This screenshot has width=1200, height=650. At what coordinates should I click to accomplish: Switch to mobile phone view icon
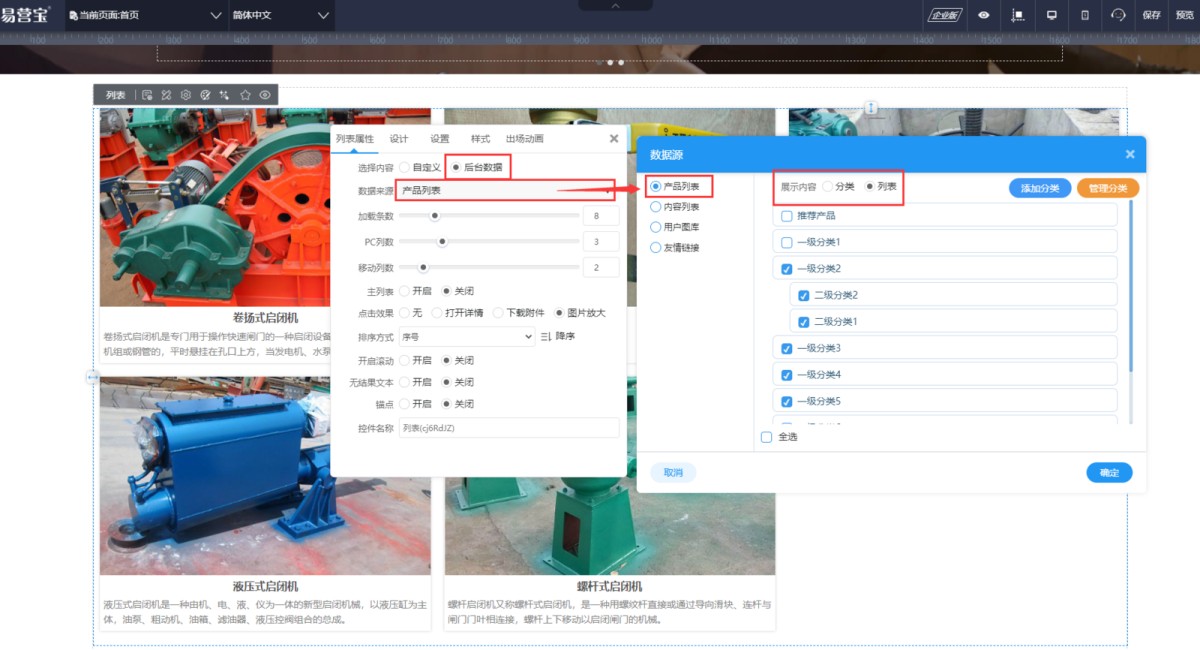(1085, 15)
